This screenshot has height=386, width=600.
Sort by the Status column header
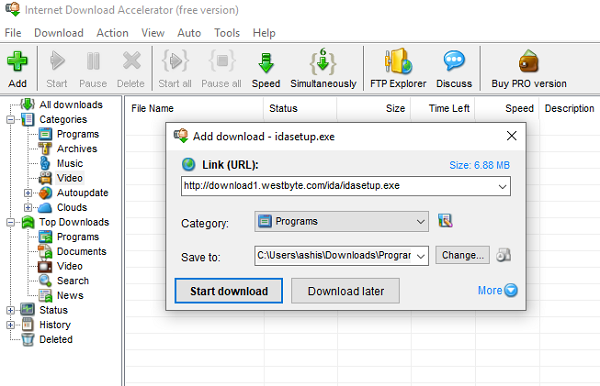coord(300,108)
